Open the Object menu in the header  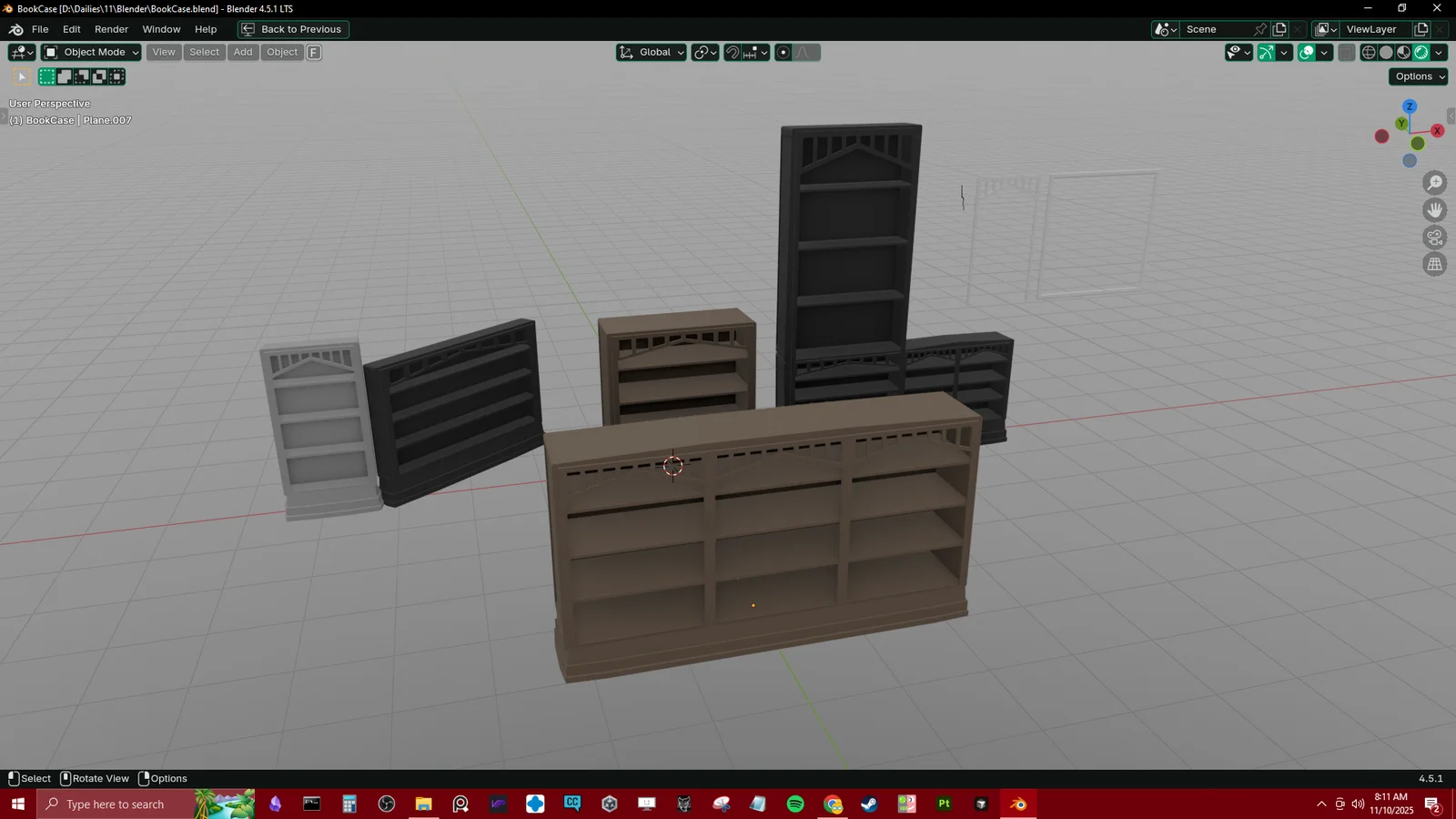tap(281, 52)
